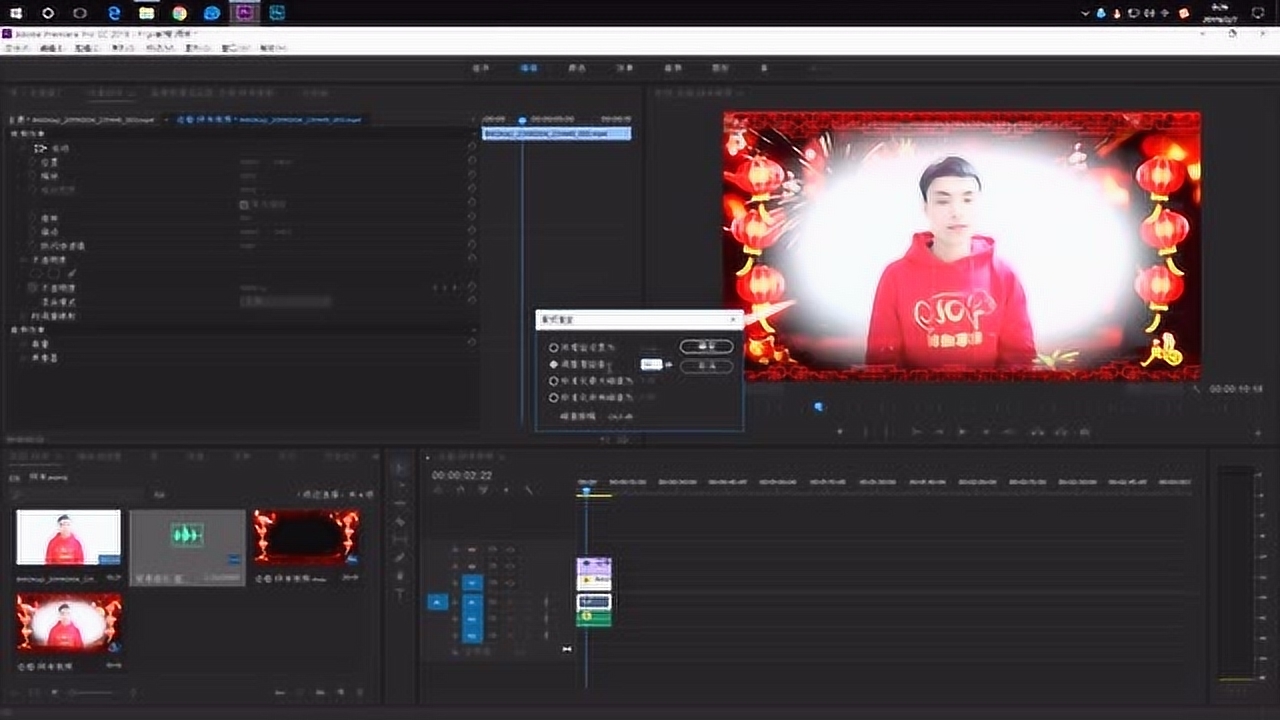
Task: Toggle the uniform scale checkbox in Effect Controls
Action: tap(243, 204)
